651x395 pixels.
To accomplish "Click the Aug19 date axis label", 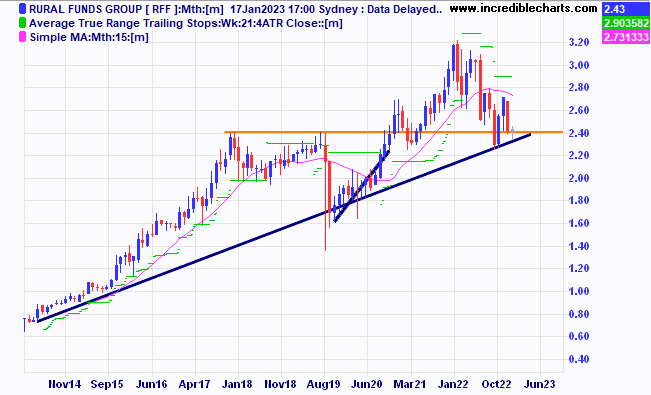I will 323,385.
